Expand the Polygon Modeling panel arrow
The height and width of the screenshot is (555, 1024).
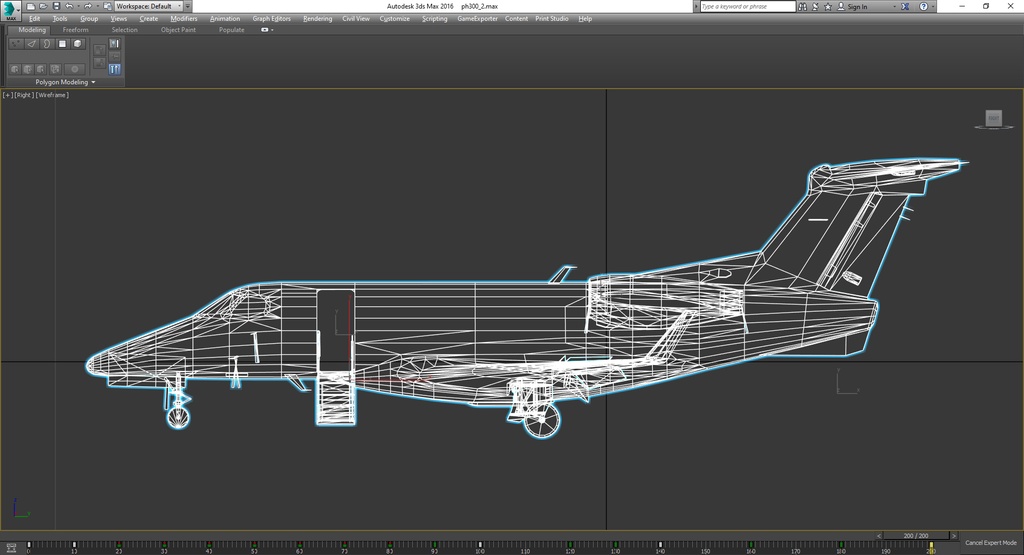click(x=93, y=82)
